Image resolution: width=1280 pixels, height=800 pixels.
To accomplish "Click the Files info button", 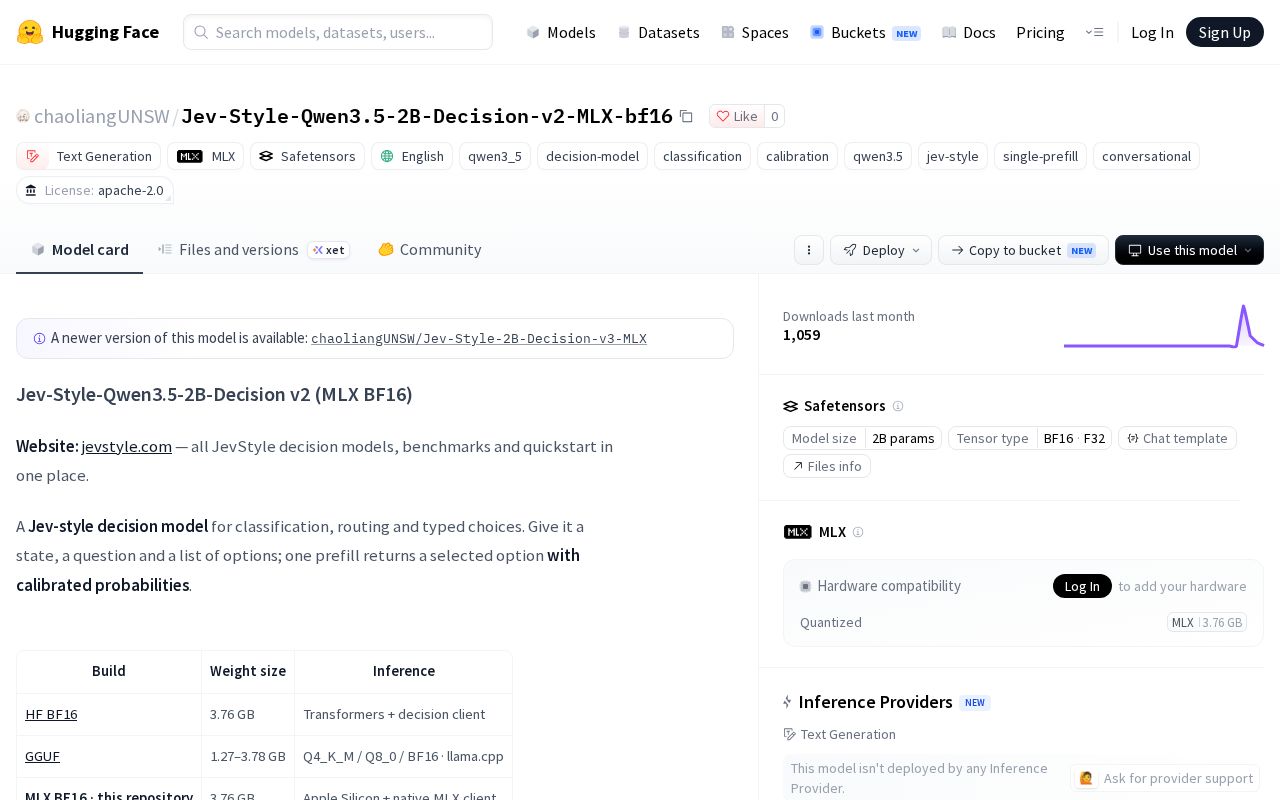I will point(827,466).
